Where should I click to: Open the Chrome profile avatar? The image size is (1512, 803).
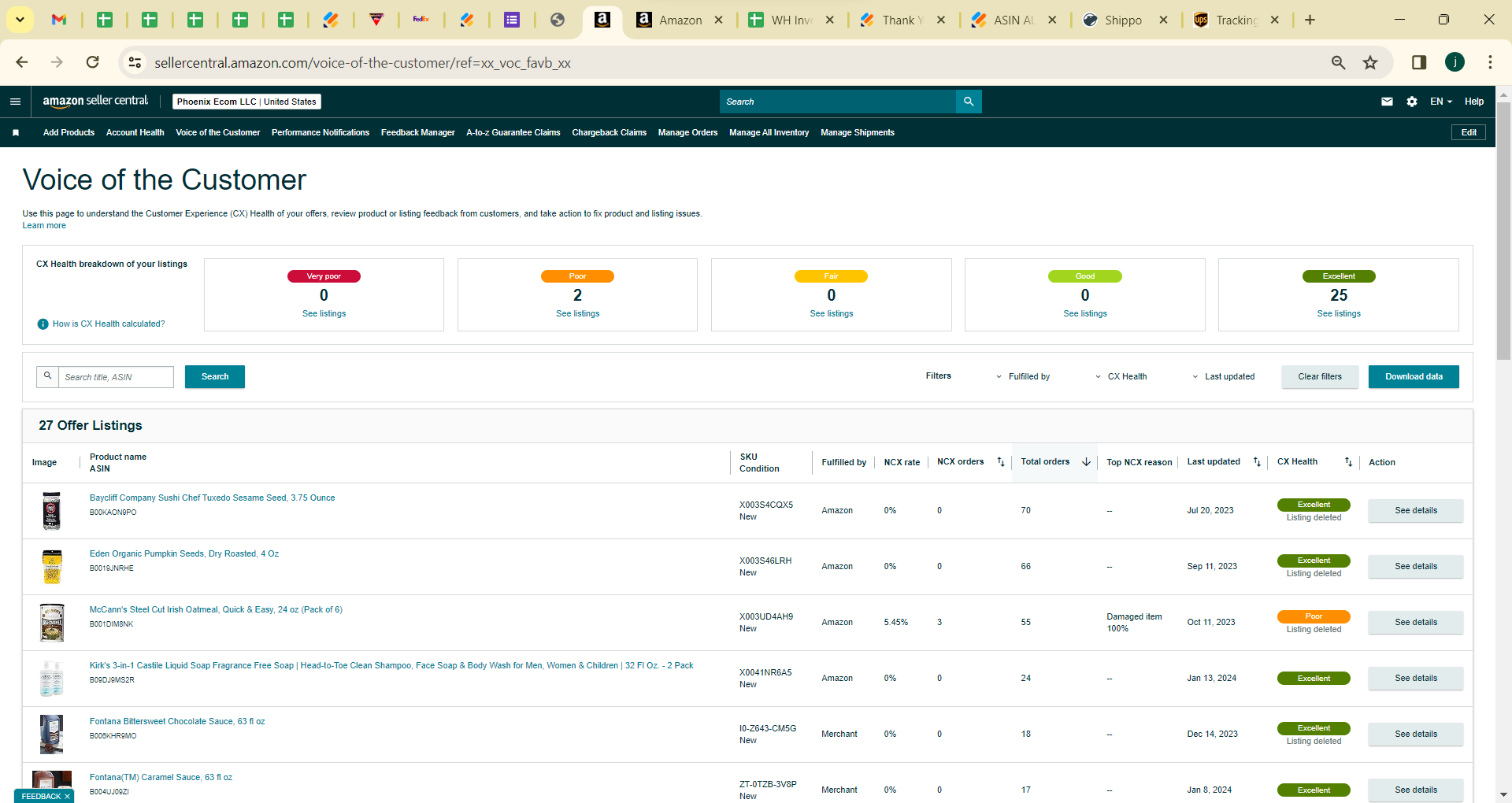coord(1455,62)
